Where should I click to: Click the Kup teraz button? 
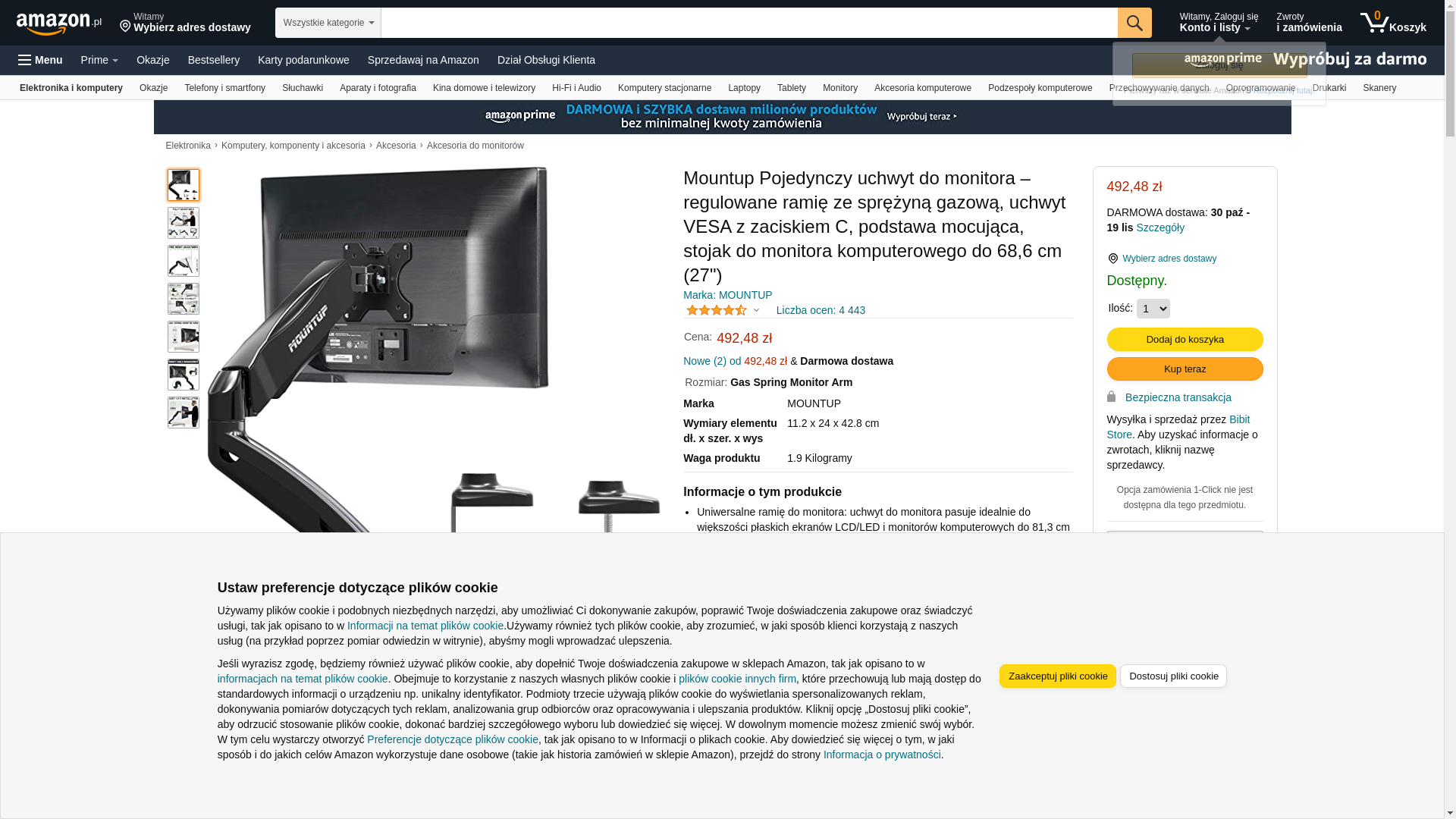[x=1185, y=369]
